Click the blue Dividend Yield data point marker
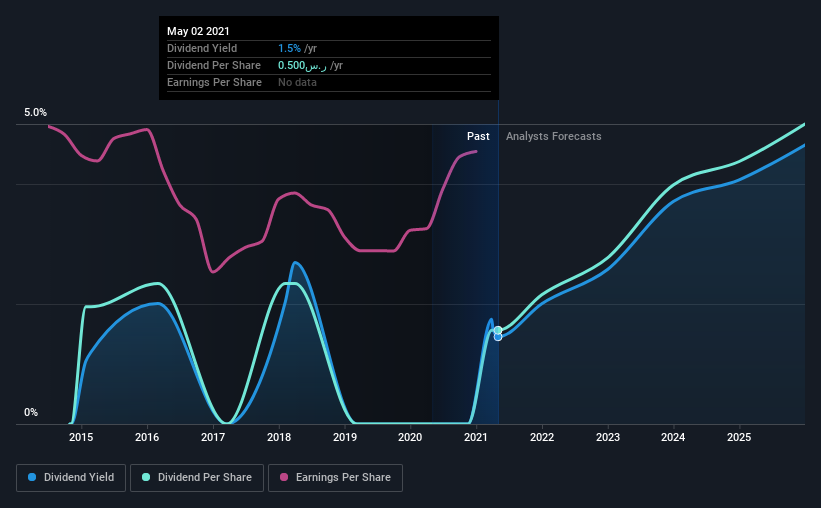This screenshot has width=821, height=508. pos(498,337)
